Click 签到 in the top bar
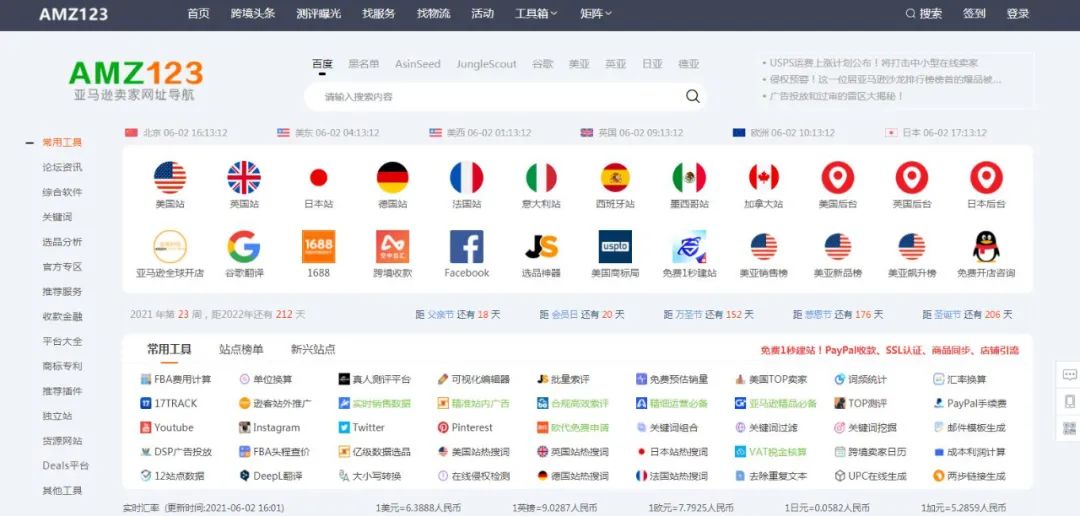This screenshot has width=1080, height=516. coord(974,13)
